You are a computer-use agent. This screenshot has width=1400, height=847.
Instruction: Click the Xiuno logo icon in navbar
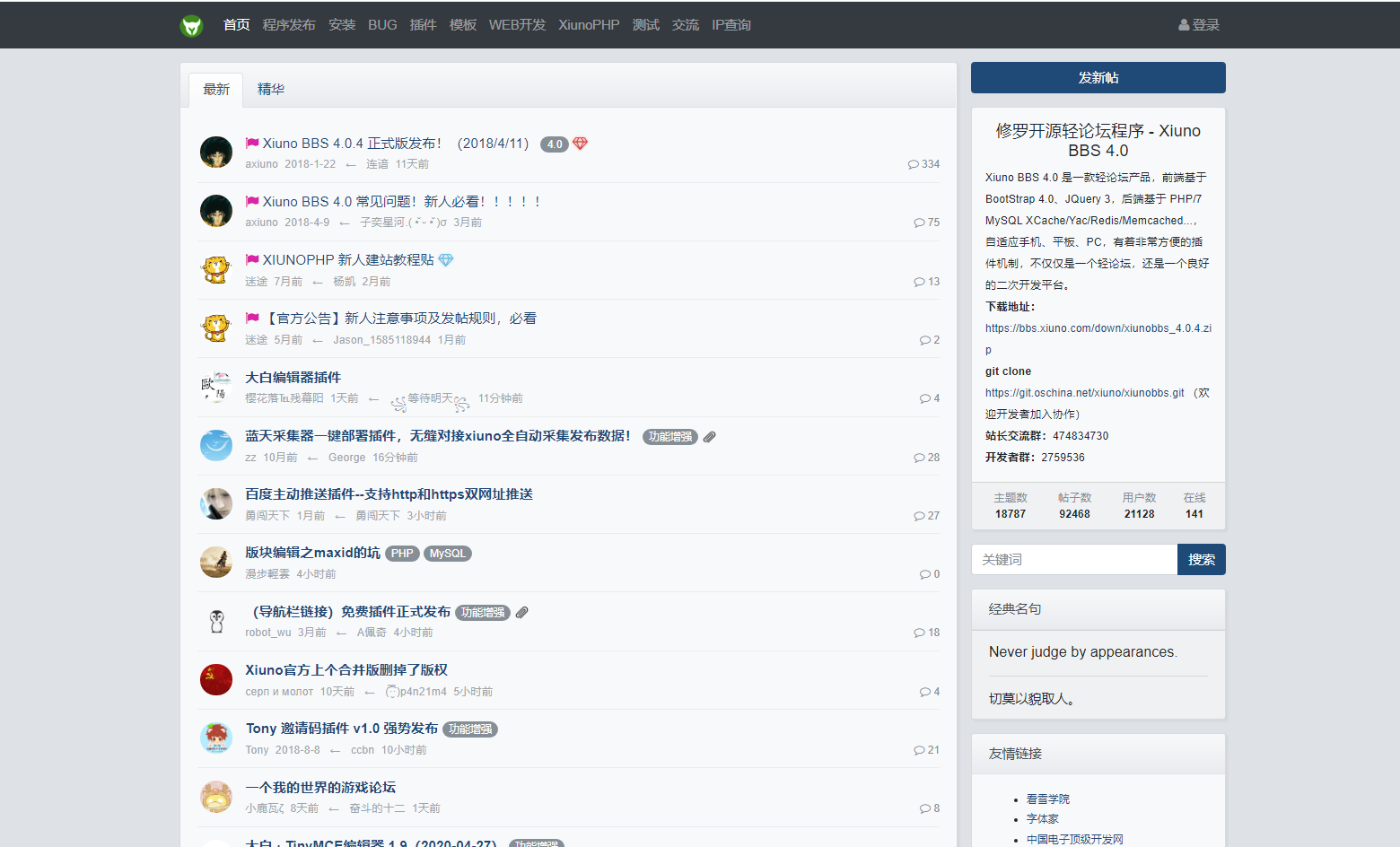tap(191, 25)
